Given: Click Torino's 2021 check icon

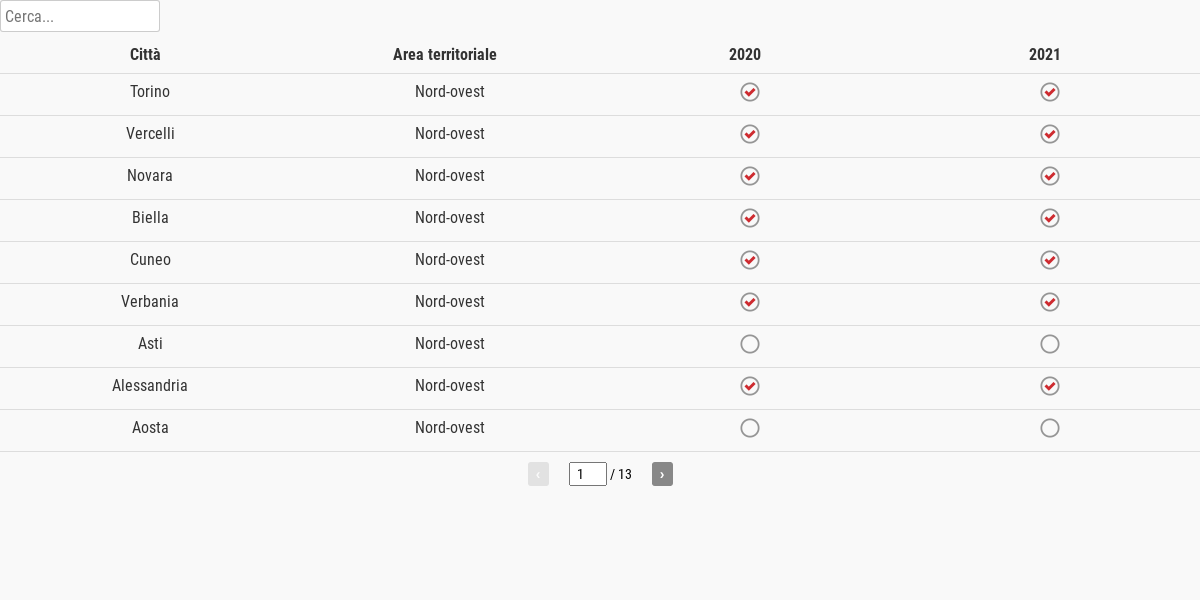Looking at the screenshot, I should pyautogui.click(x=1050, y=92).
